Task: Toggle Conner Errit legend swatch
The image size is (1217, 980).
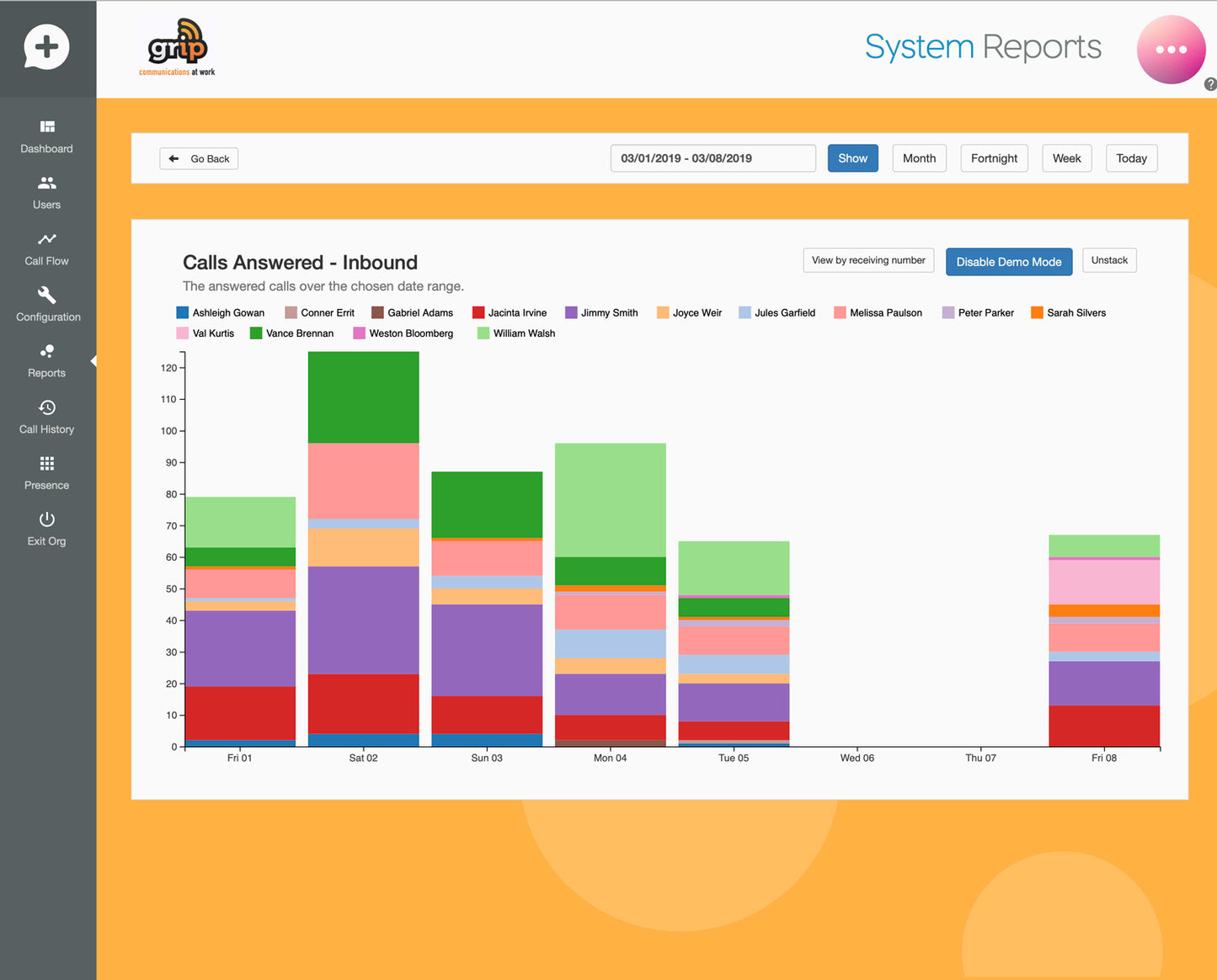Action: point(291,312)
